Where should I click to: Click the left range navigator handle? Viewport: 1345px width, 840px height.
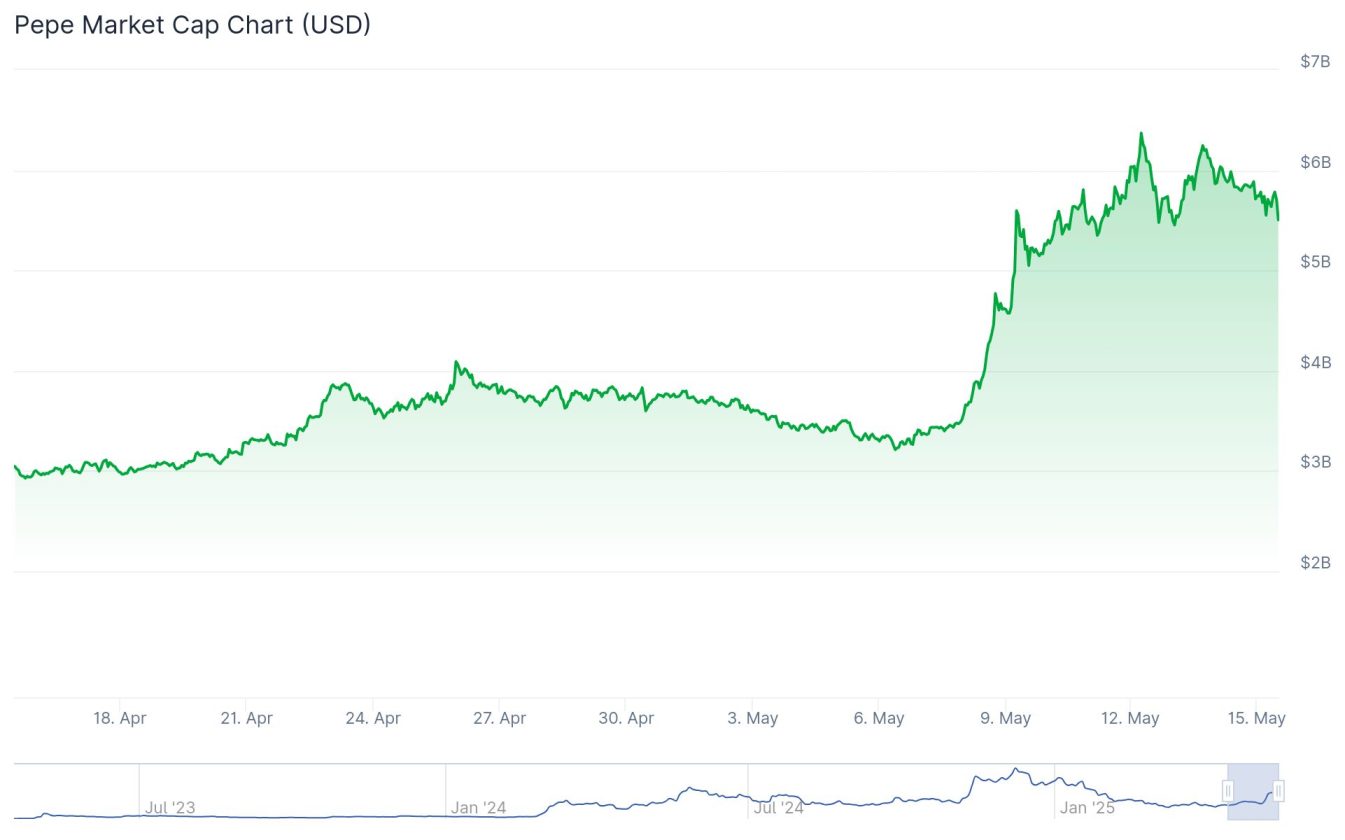(1228, 792)
